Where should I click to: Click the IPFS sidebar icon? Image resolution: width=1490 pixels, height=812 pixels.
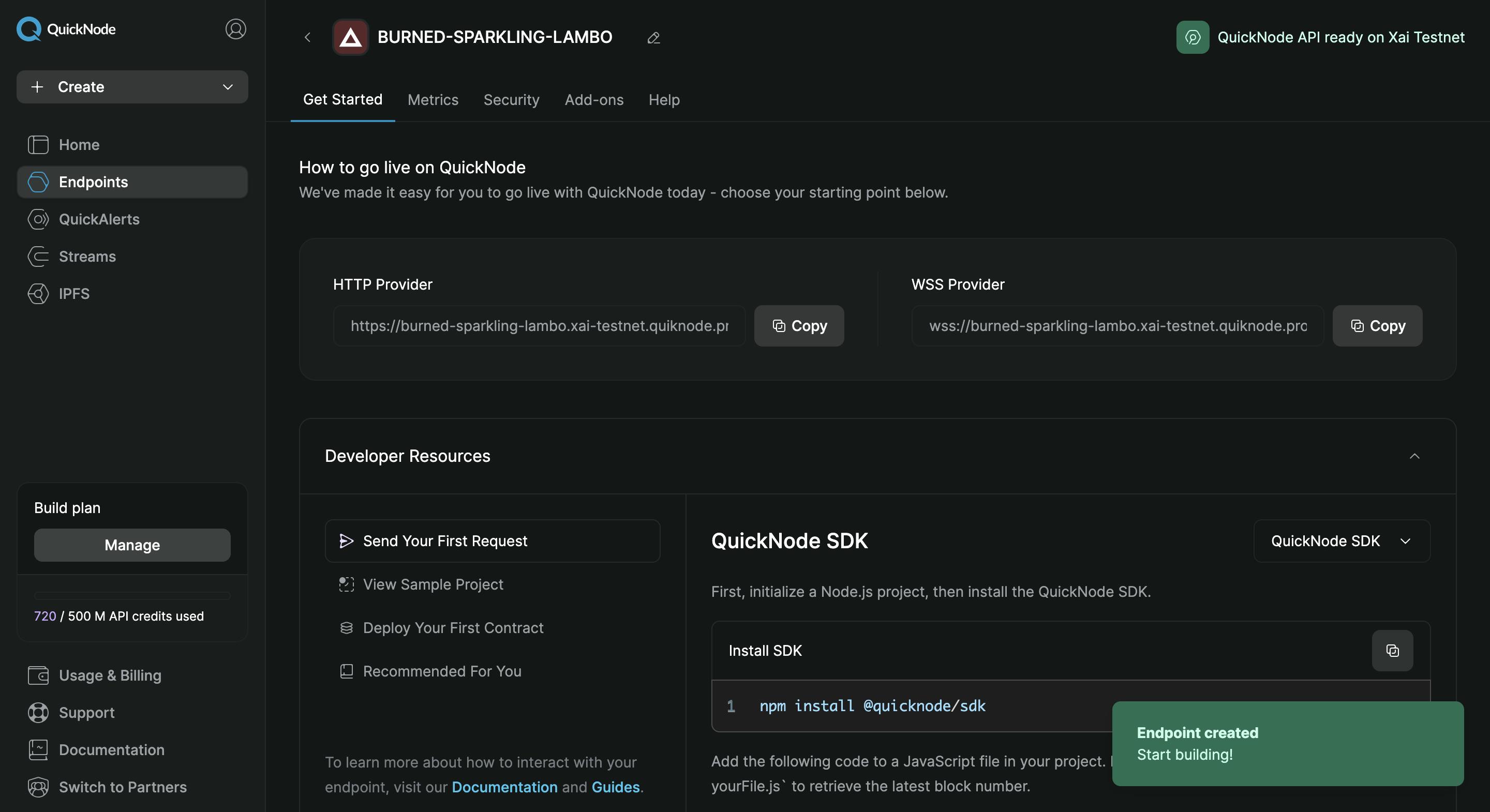click(x=38, y=294)
